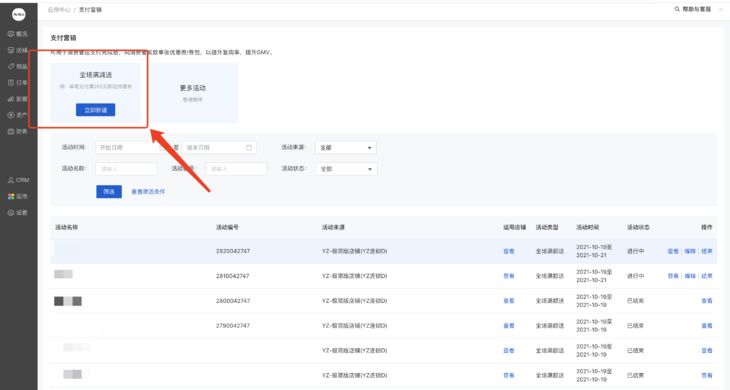Click the 适用店铺 column header
730x390 pixels.
(x=514, y=228)
